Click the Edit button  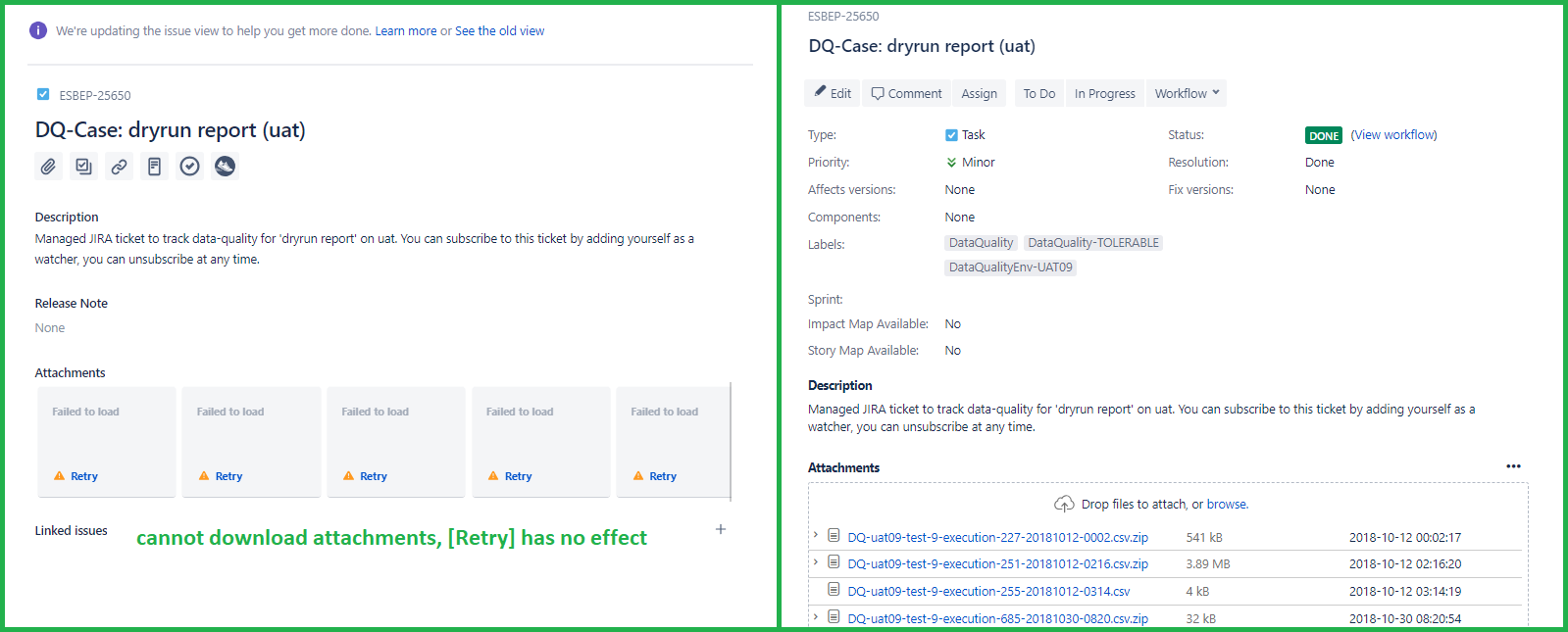[x=833, y=93]
